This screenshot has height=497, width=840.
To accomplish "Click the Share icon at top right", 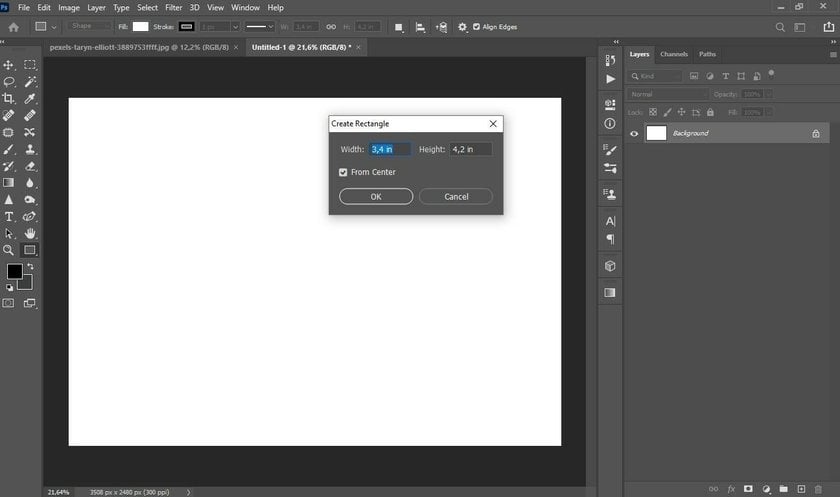I will coord(829,27).
